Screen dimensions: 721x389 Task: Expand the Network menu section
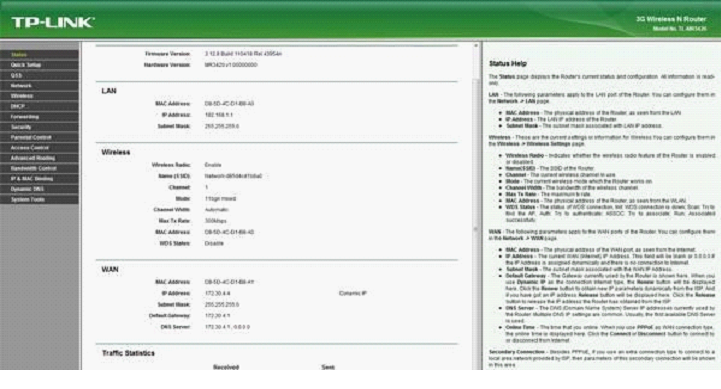click(39, 86)
